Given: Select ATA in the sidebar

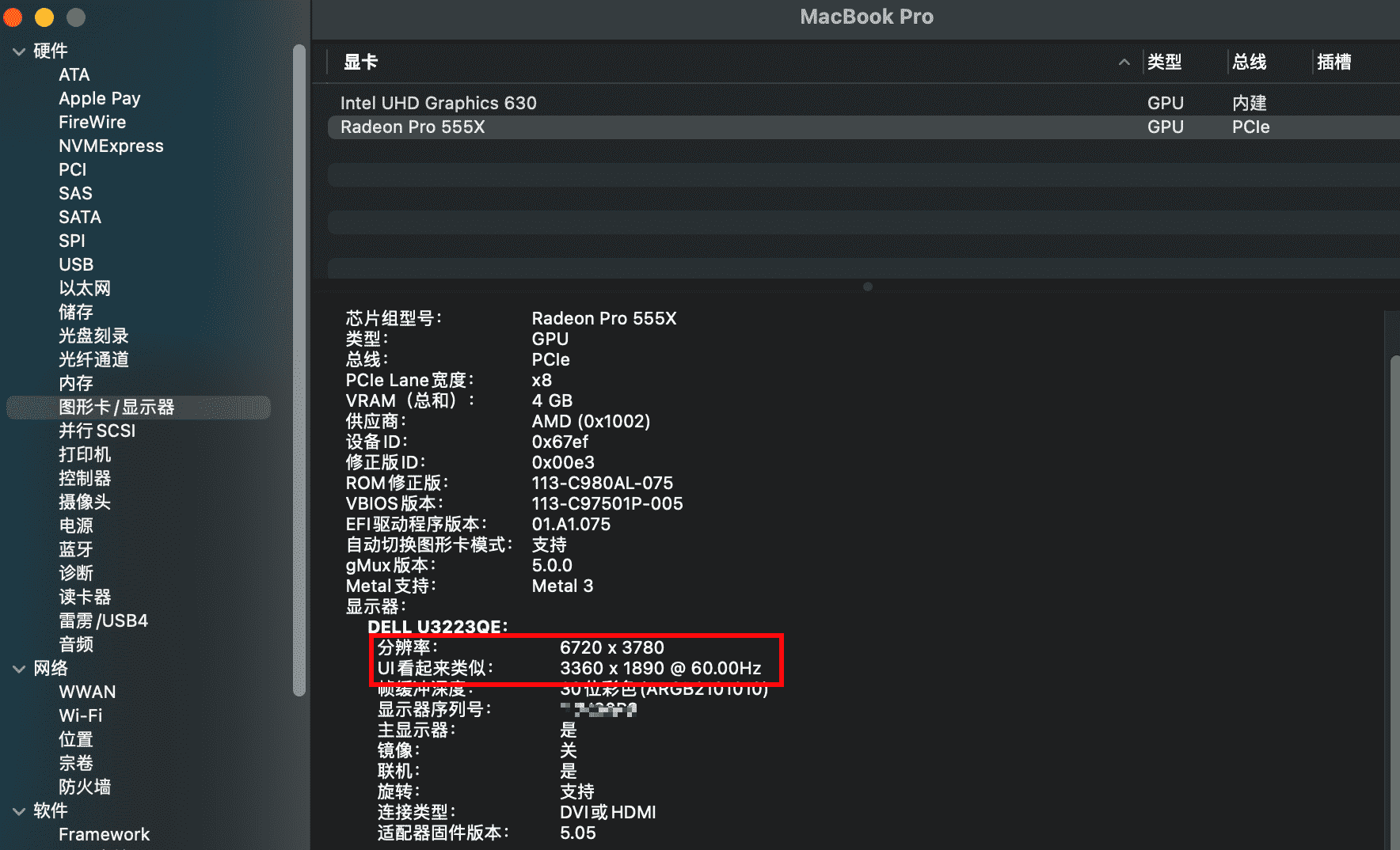Looking at the screenshot, I should click(74, 74).
